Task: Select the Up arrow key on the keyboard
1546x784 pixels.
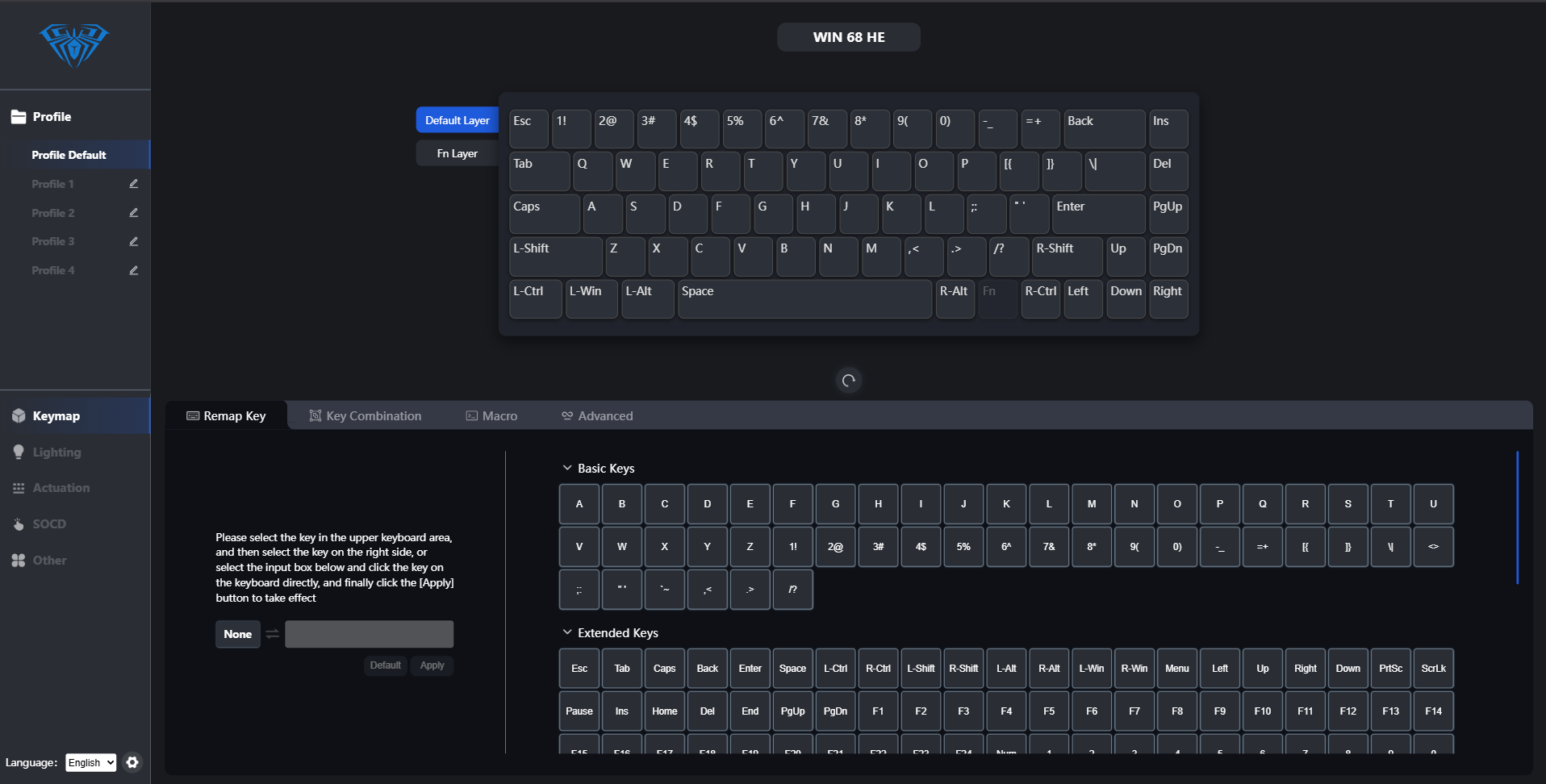Action: 1126,256
